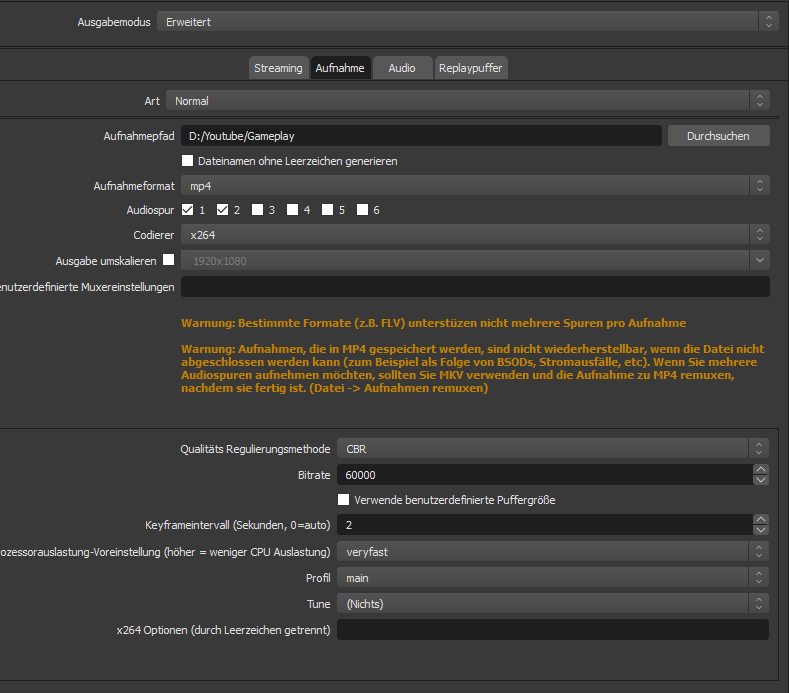Increase the Bitrate with the up arrow
The image size is (789, 693).
pyautogui.click(x=761, y=470)
